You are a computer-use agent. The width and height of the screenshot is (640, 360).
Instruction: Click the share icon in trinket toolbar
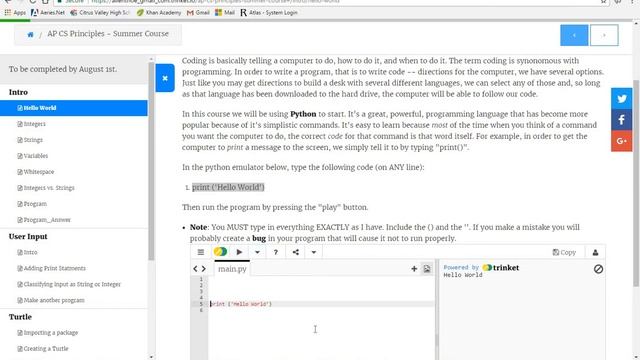point(296,252)
